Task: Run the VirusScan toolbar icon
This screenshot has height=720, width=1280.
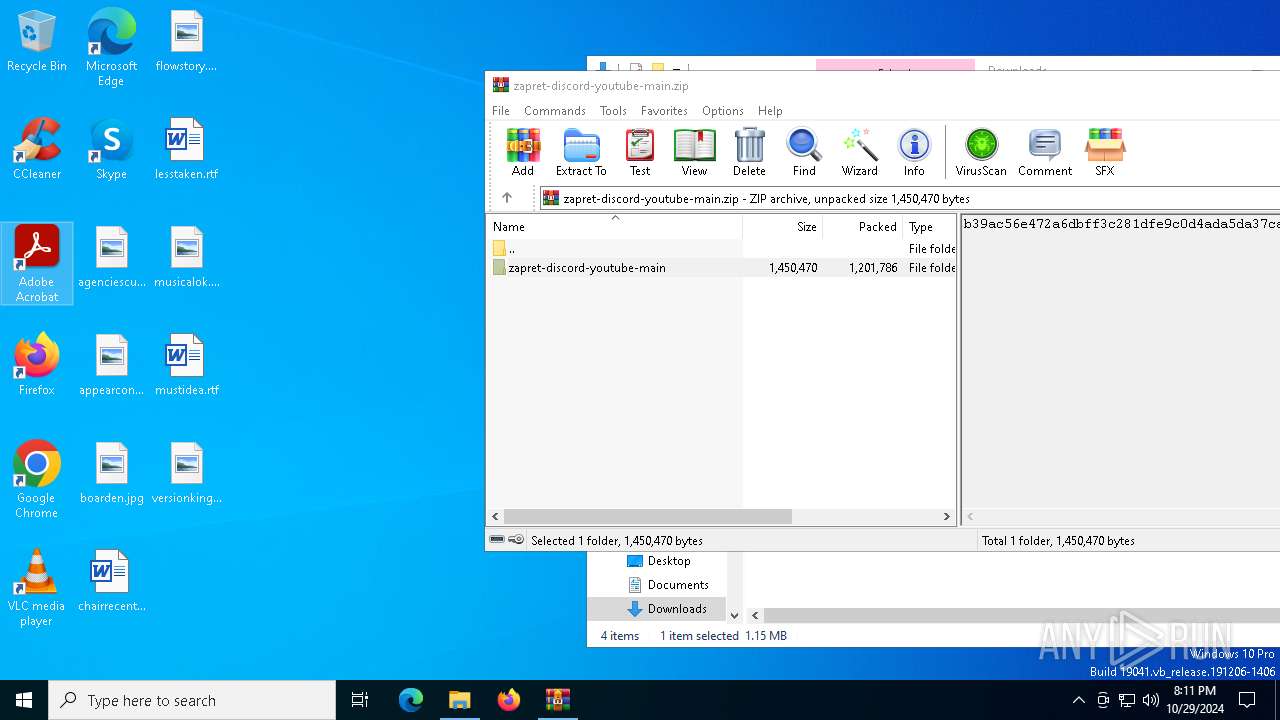Action: (x=981, y=152)
